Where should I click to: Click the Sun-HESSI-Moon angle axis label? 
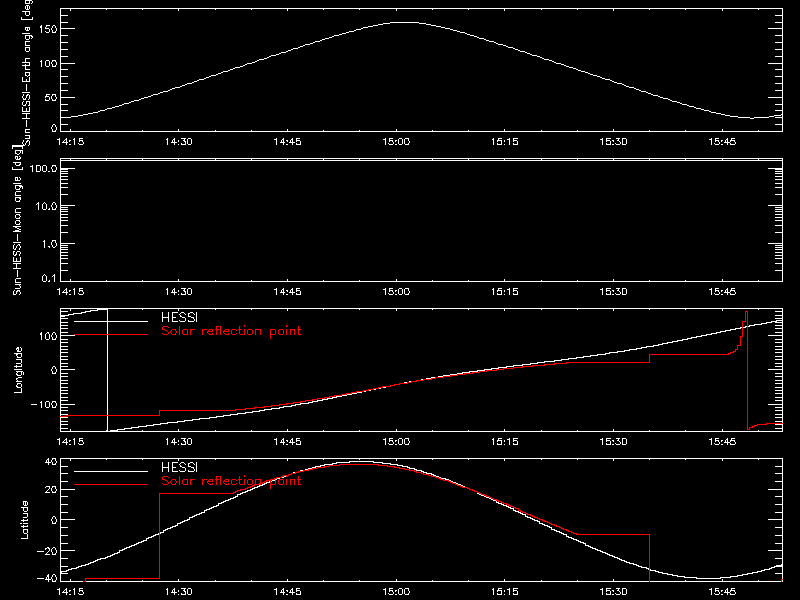click(x=17, y=220)
